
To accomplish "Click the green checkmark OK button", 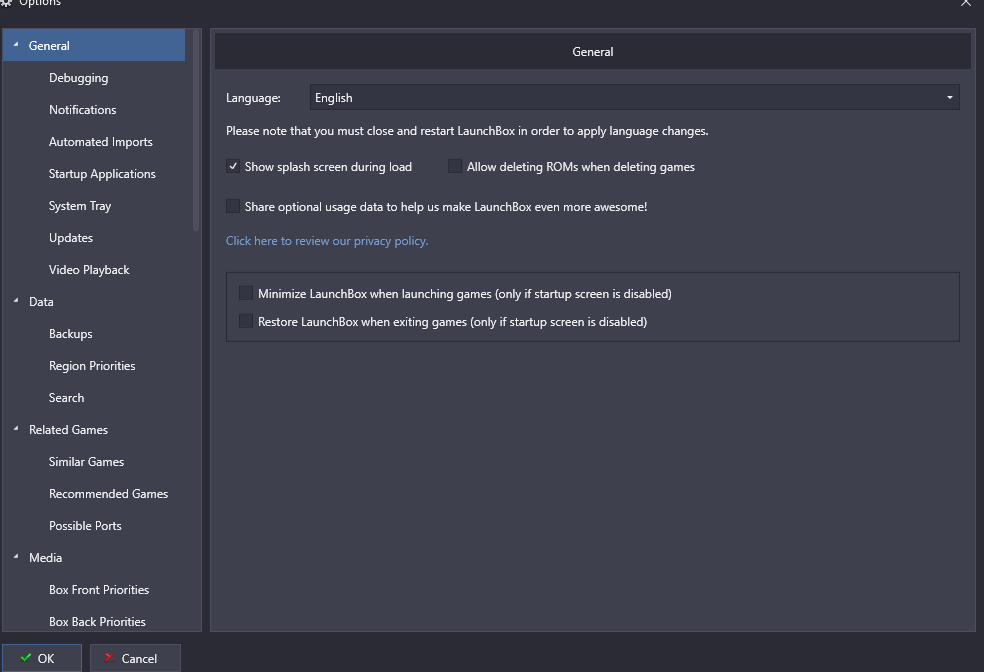I will (41, 658).
